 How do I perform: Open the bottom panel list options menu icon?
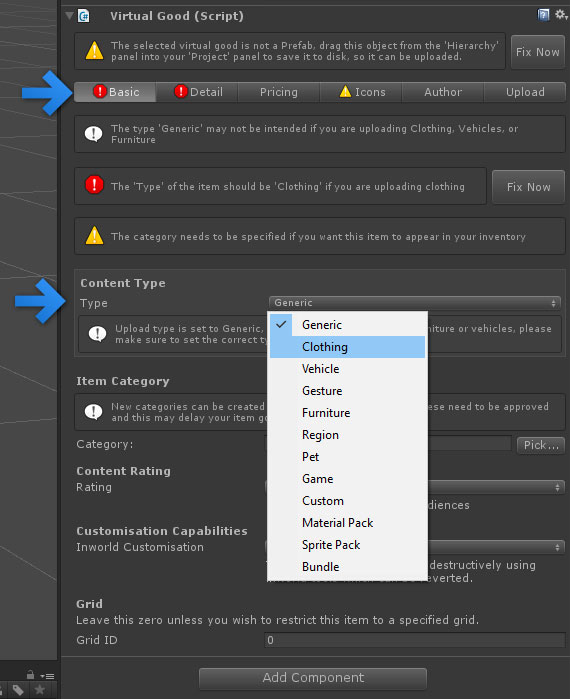[x=47, y=676]
